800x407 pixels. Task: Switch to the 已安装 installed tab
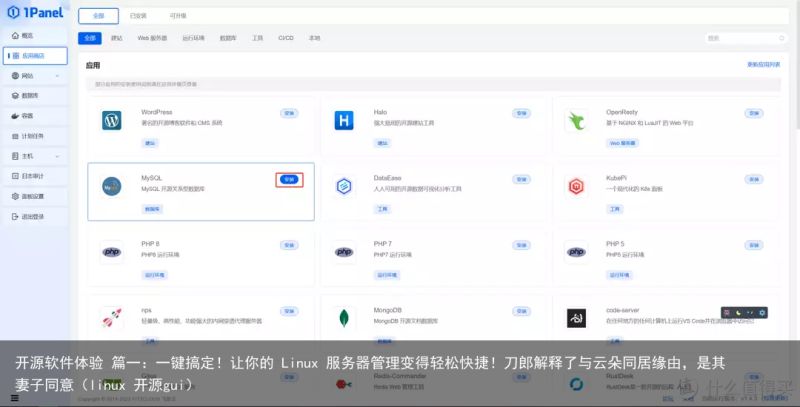tap(138, 16)
